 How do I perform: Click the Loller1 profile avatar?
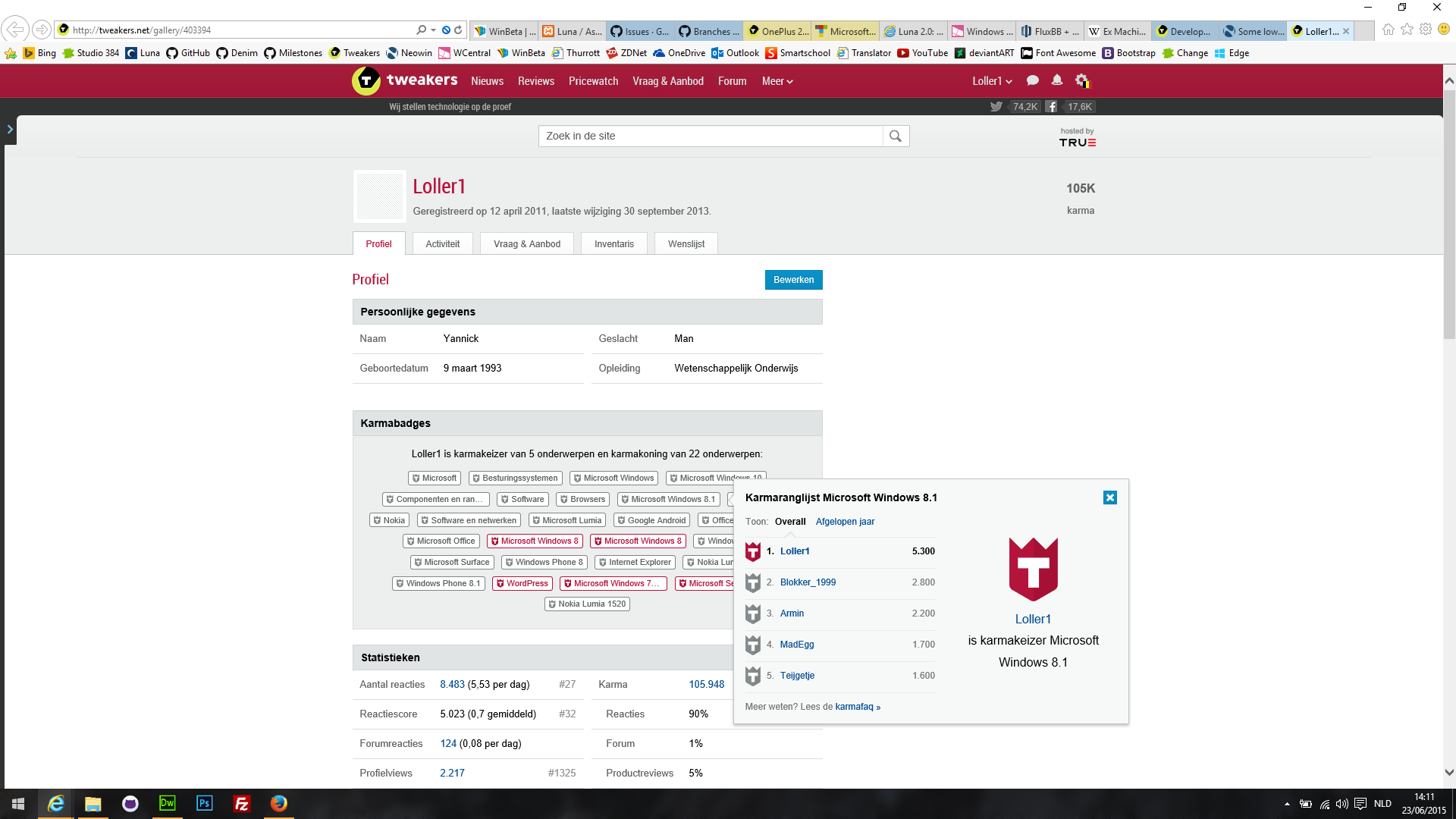pos(380,196)
